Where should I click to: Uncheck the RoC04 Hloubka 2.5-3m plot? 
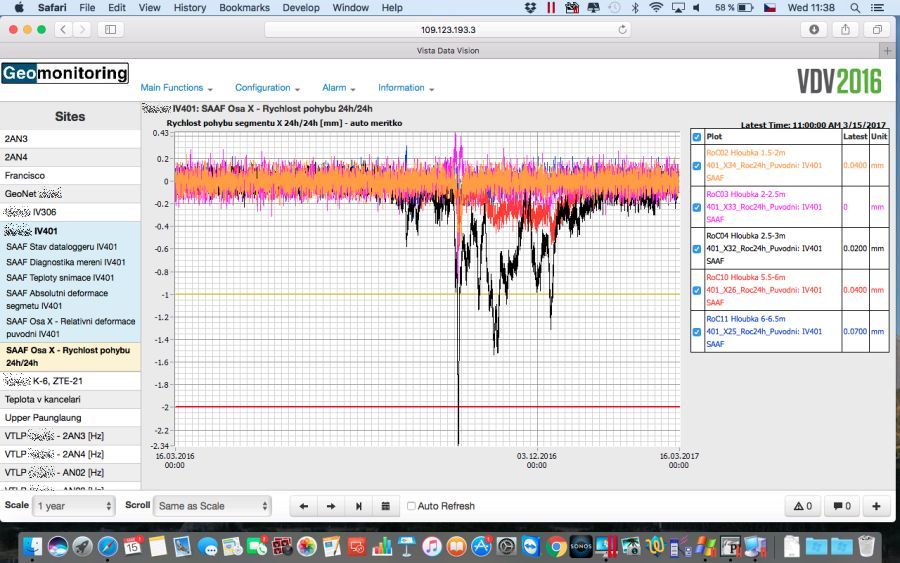point(697,249)
